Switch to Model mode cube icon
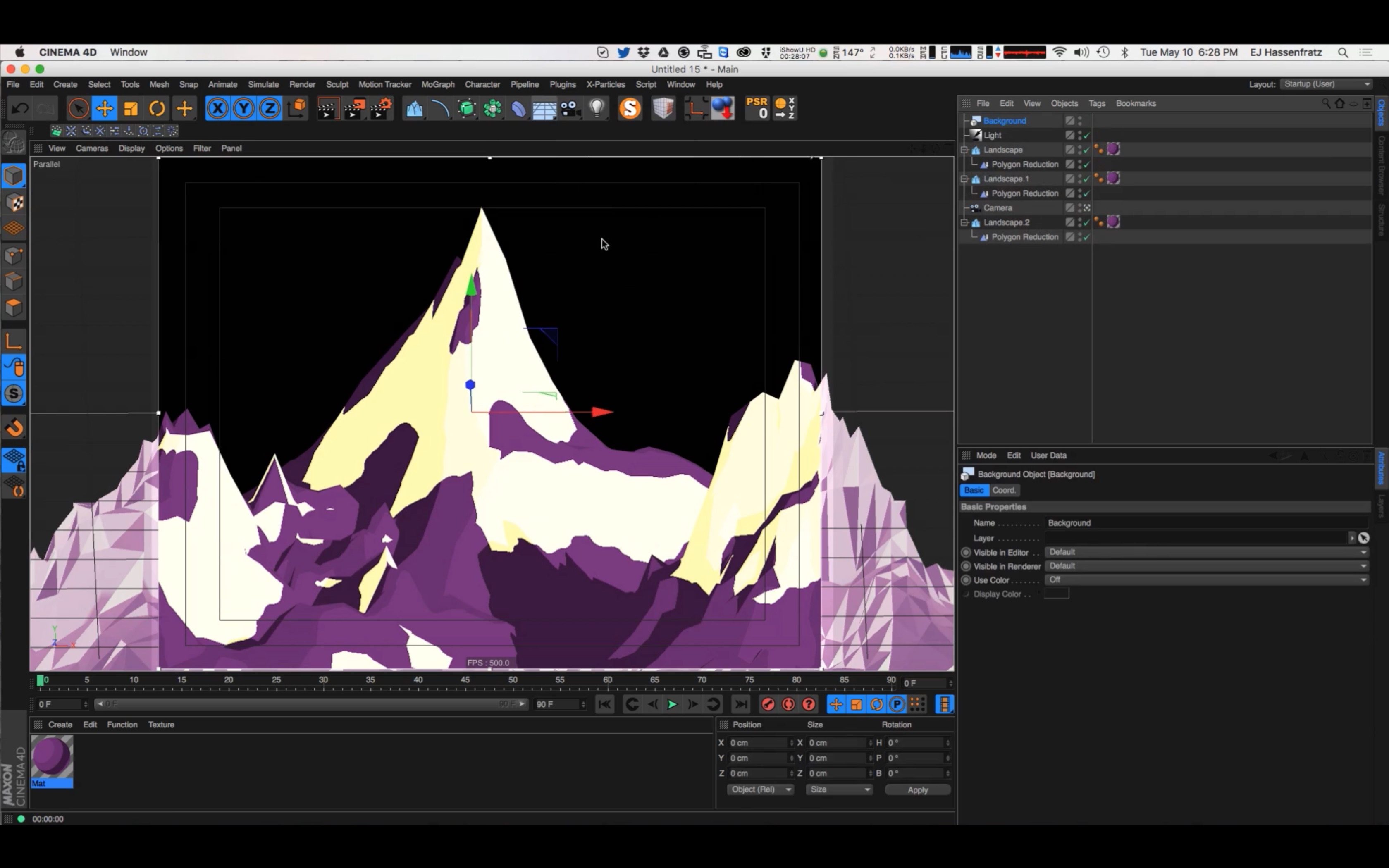The width and height of the screenshot is (1389, 868). pyautogui.click(x=14, y=176)
